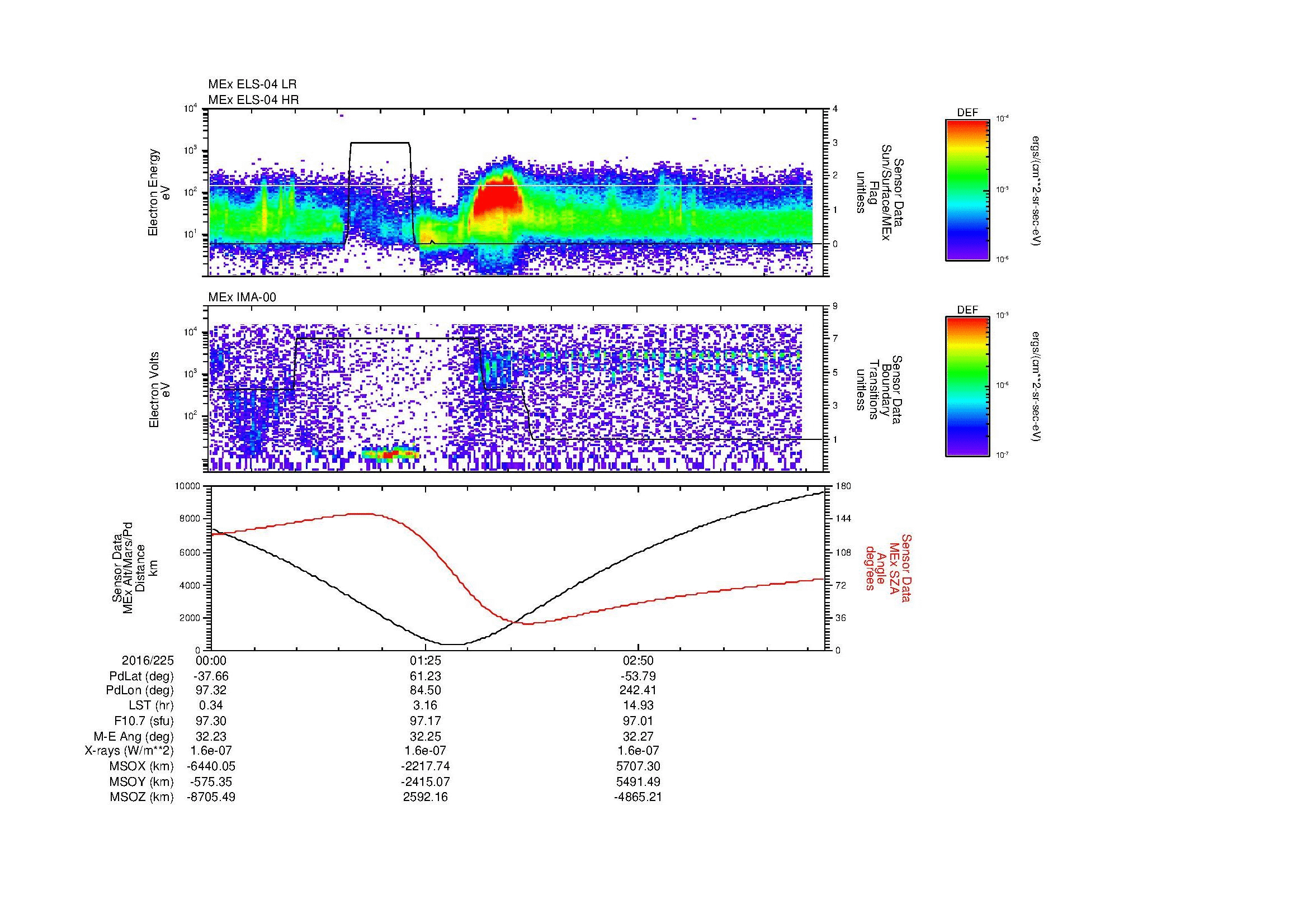Screen dimensions: 1308x924
Task: Click the lower DEF color bar
Action: click(x=967, y=387)
